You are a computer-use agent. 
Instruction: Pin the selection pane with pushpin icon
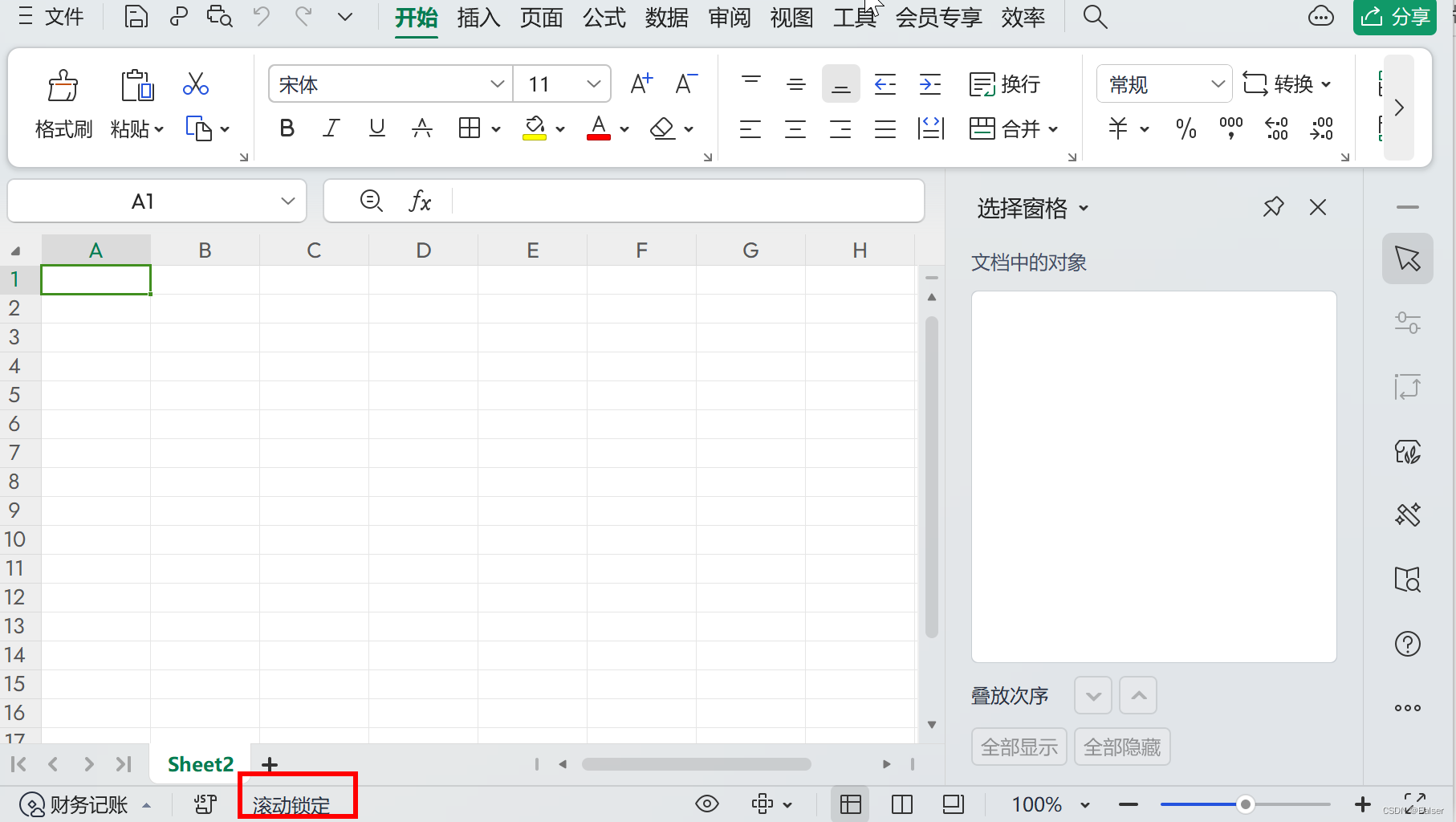click(1273, 207)
